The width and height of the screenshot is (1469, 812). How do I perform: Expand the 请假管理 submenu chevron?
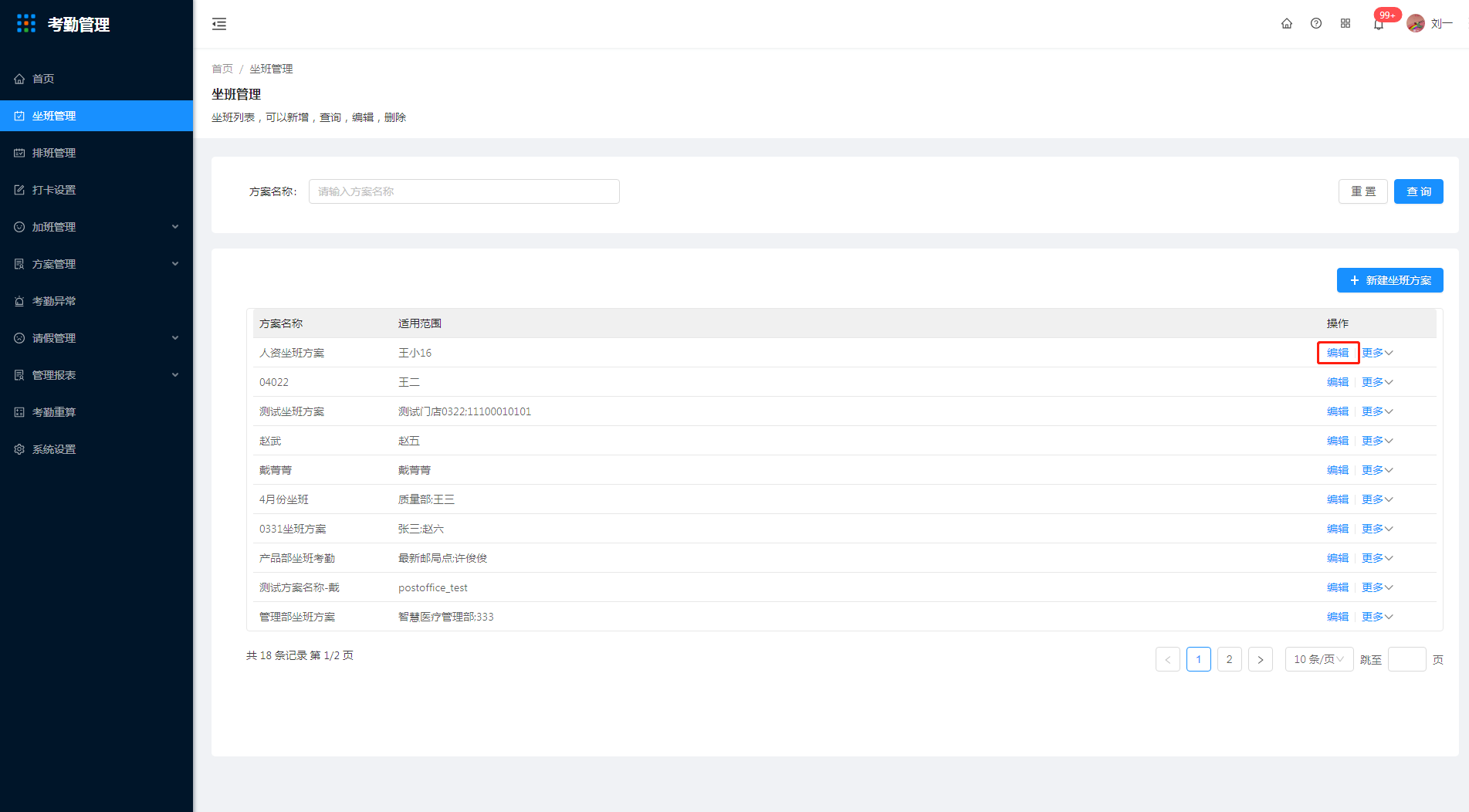click(175, 338)
